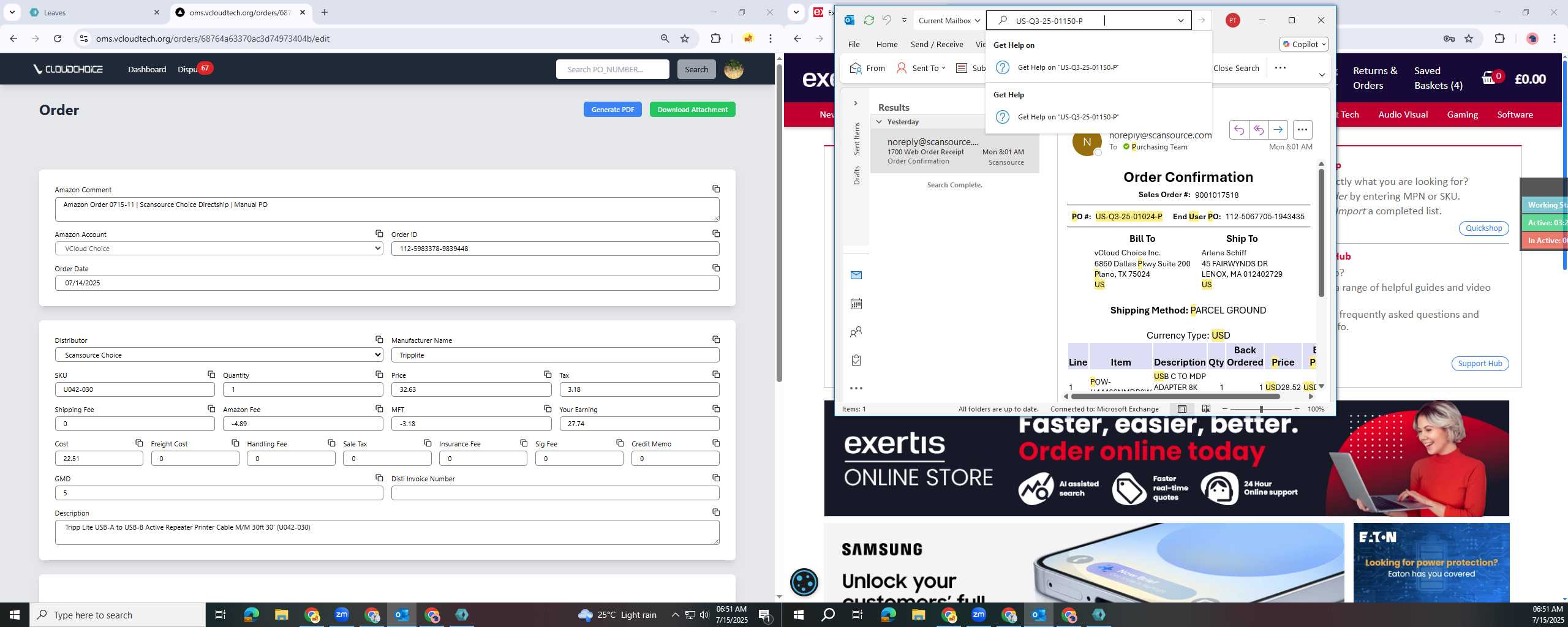
Task: Switch to Outlook Reading view icon
Action: tap(1206, 409)
